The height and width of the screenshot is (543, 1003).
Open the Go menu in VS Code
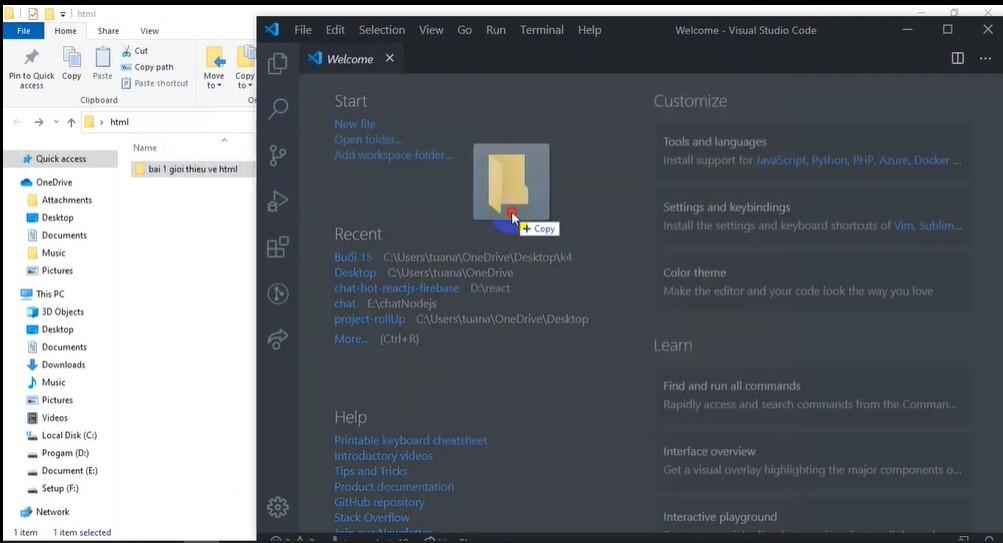coord(464,30)
